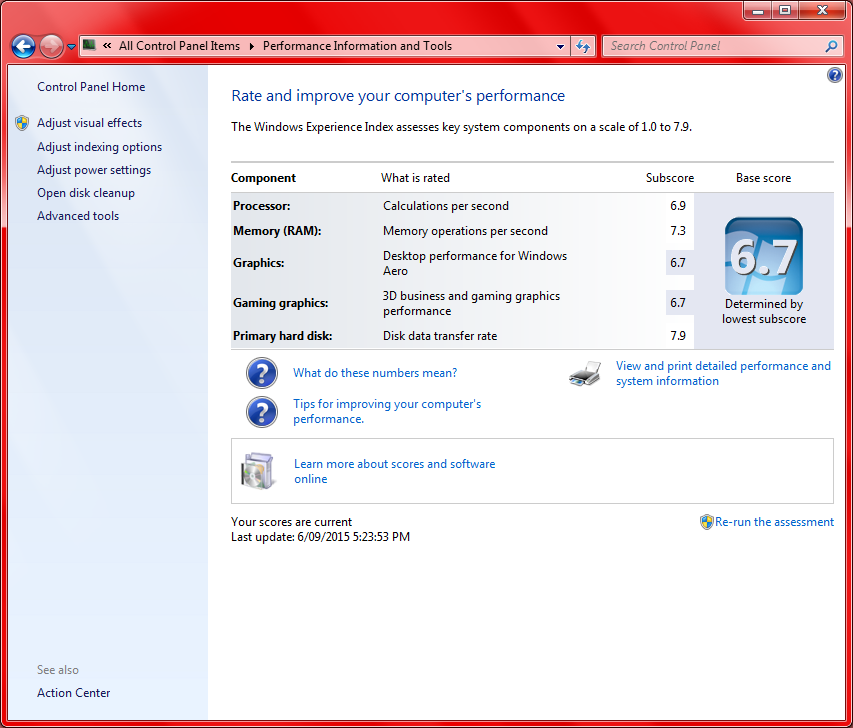Click shield icon beside Adjust visual effects
This screenshot has height=728, width=853.
pyautogui.click(x=22, y=123)
